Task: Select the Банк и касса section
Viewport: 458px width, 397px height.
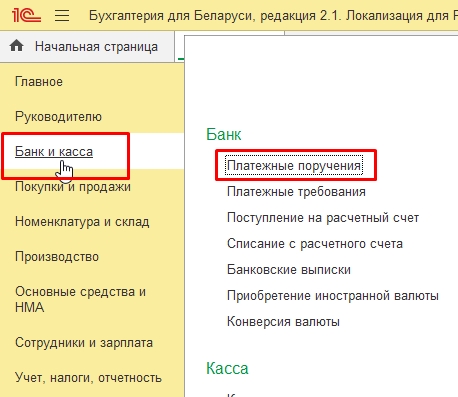Action: (54, 152)
